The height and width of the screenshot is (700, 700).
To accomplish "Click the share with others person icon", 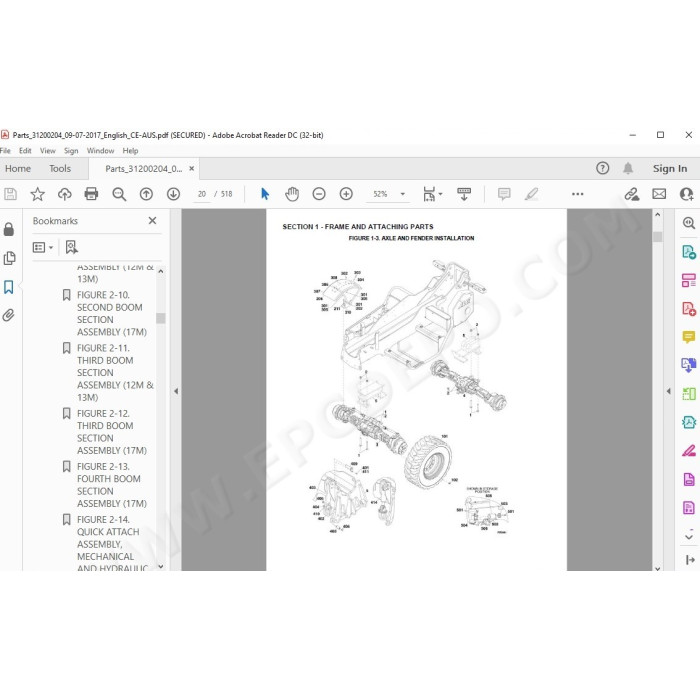I will point(687,194).
